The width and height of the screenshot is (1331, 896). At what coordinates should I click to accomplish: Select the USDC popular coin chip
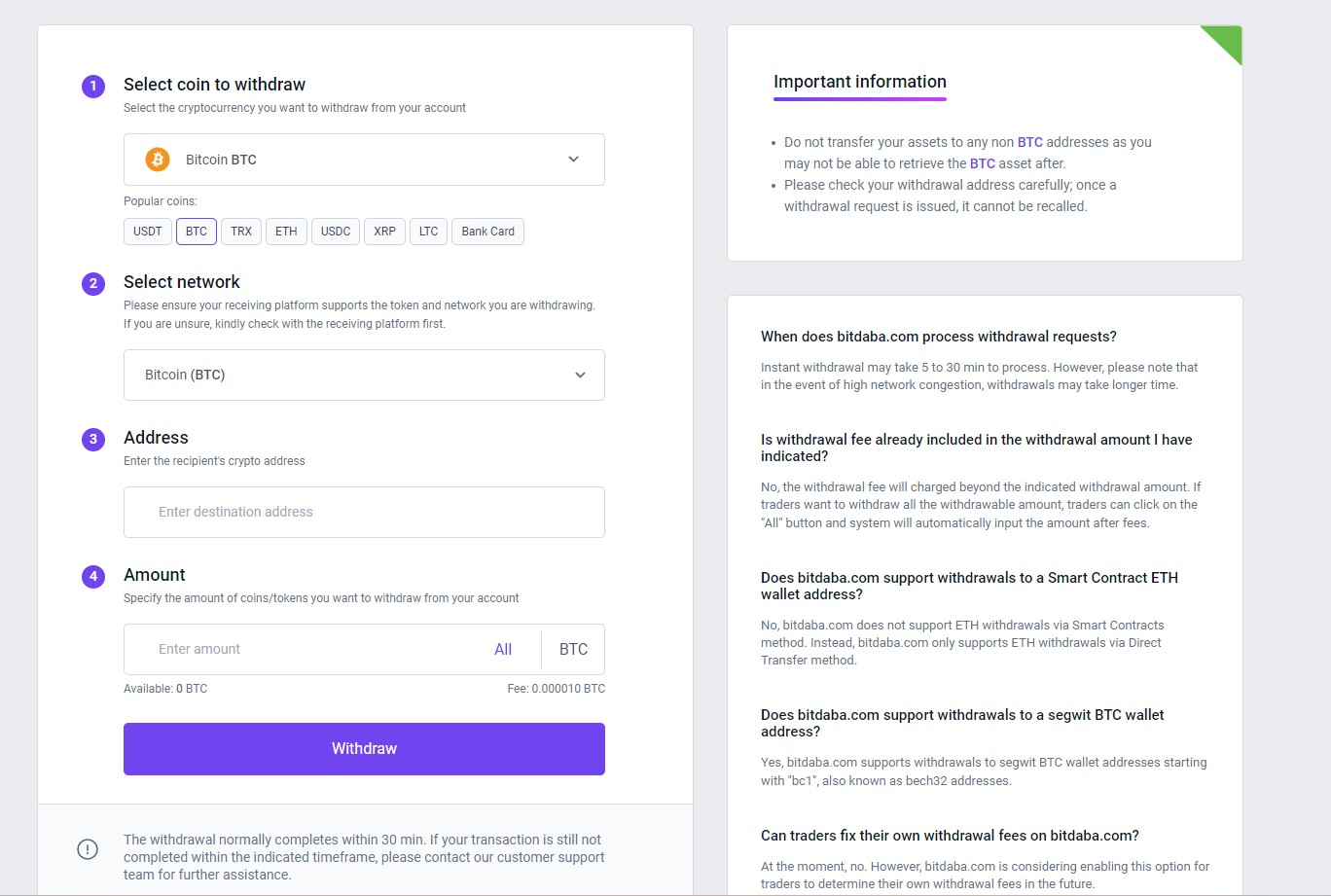pyautogui.click(x=336, y=232)
